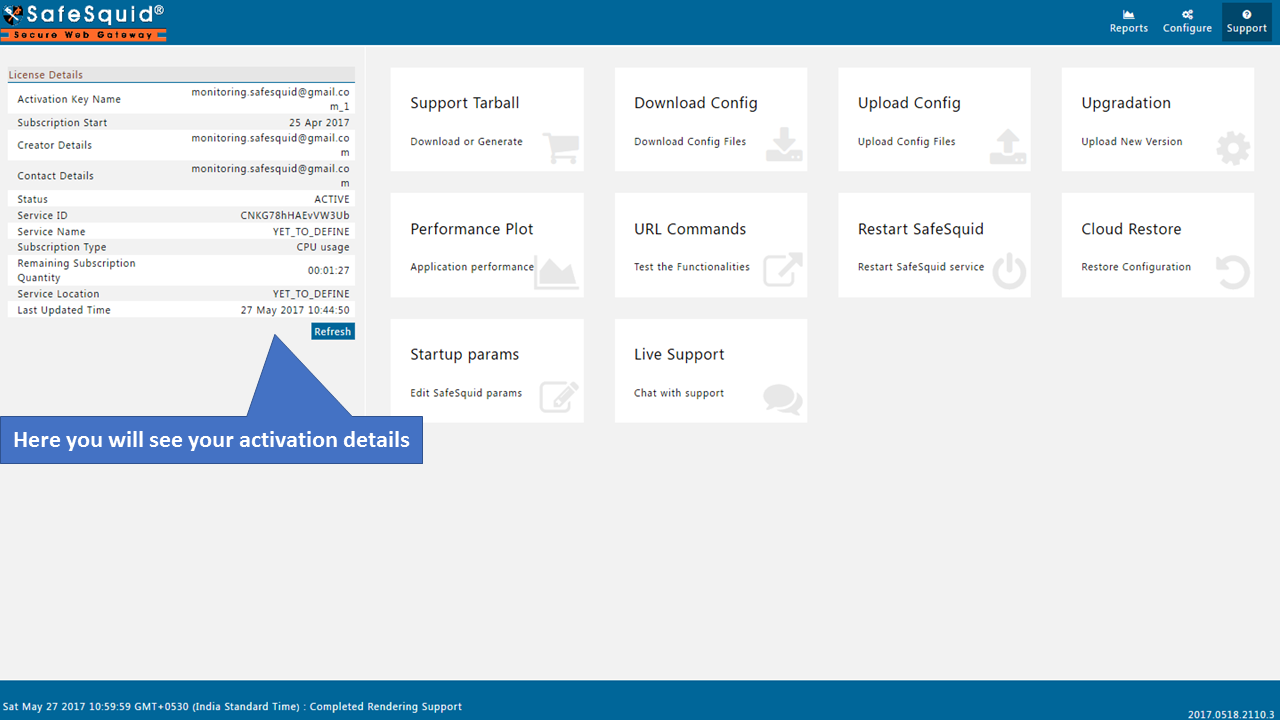Click the Service Location label
1280x720 pixels.
click(58, 294)
